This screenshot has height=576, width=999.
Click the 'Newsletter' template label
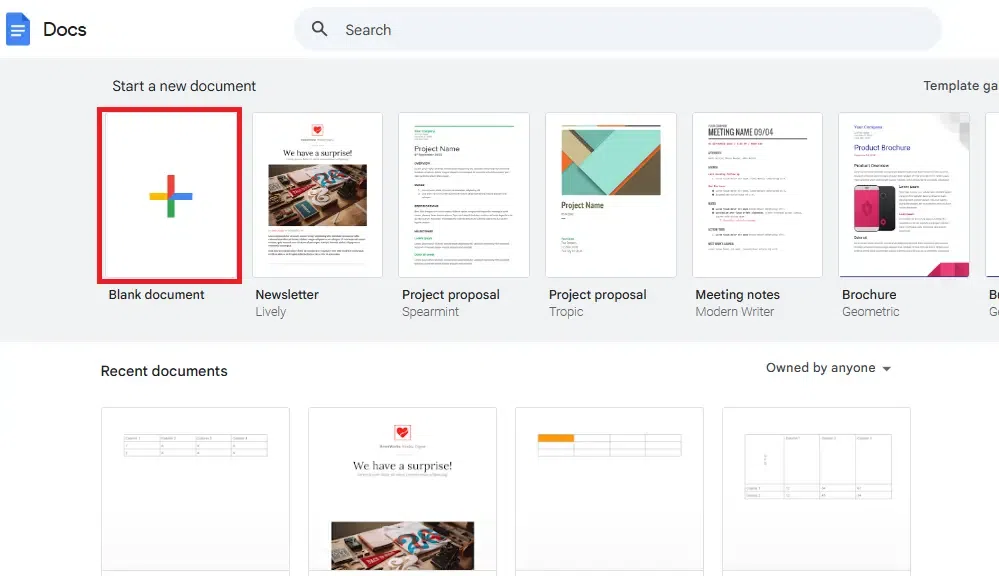(287, 294)
